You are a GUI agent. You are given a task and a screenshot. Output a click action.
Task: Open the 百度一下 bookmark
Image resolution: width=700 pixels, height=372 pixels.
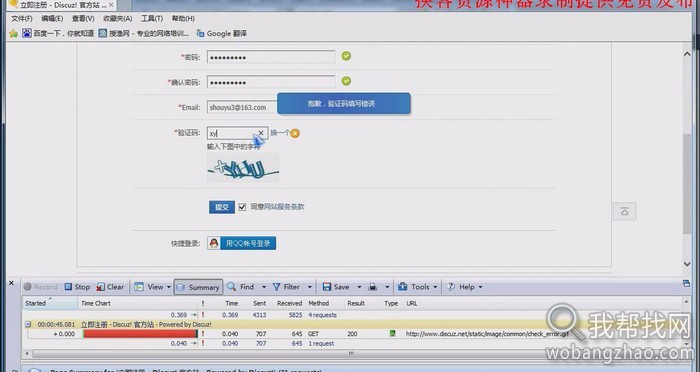pos(58,33)
